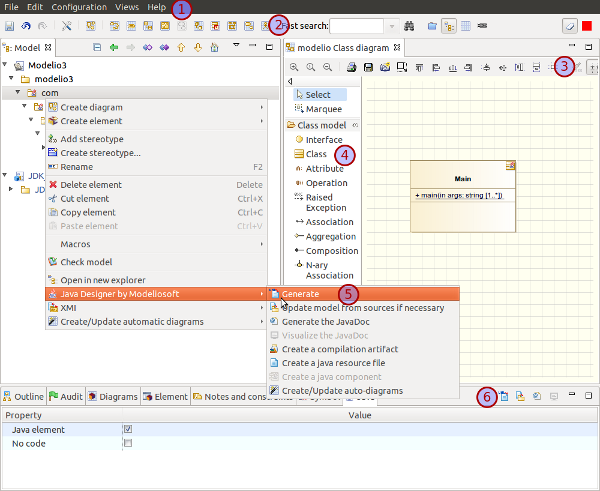This screenshot has width=600, height=491.
Task: Open the binoculars search icon
Action: [409, 26]
